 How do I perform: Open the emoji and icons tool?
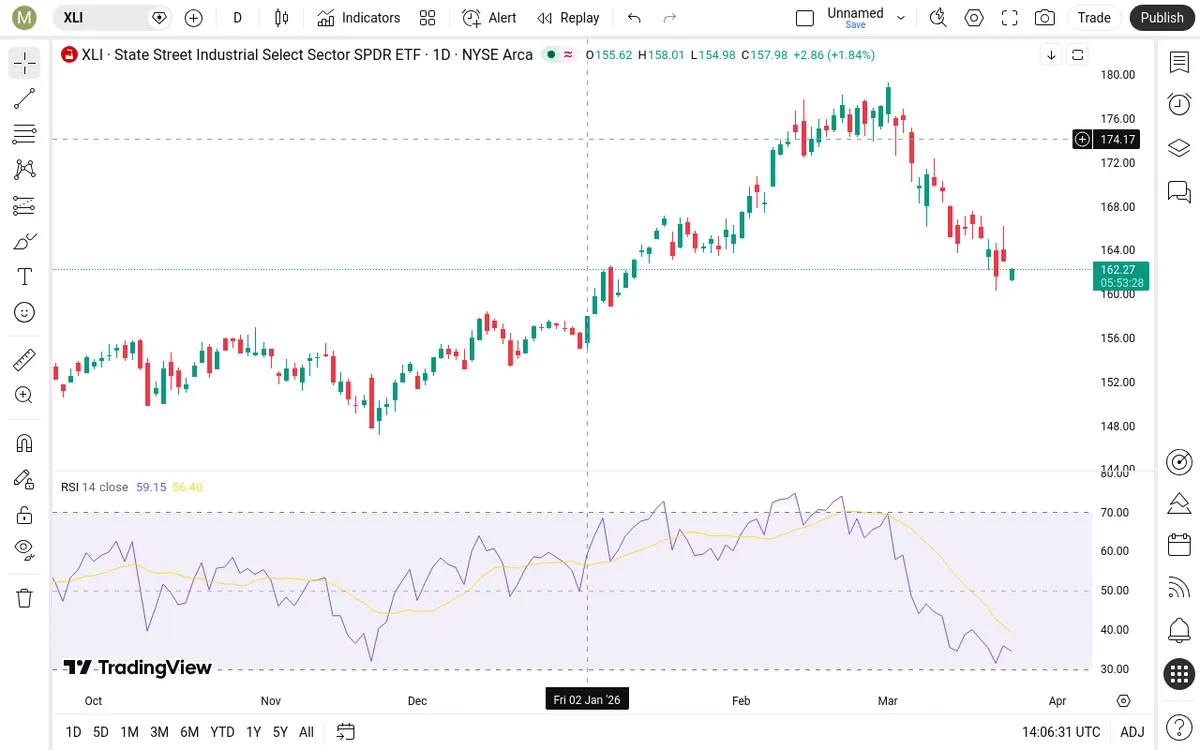25,312
